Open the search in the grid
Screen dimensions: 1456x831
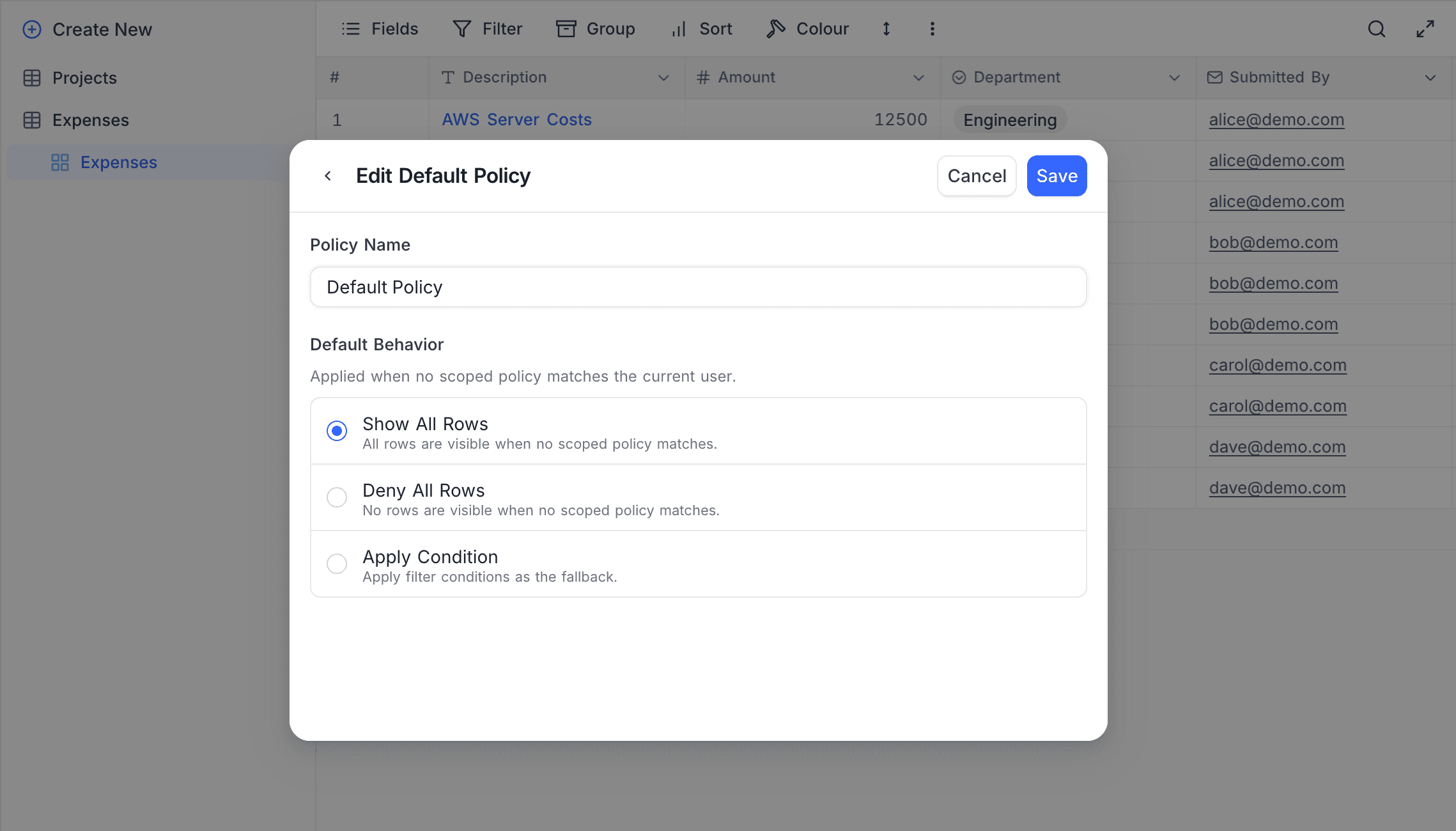tap(1377, 29)
